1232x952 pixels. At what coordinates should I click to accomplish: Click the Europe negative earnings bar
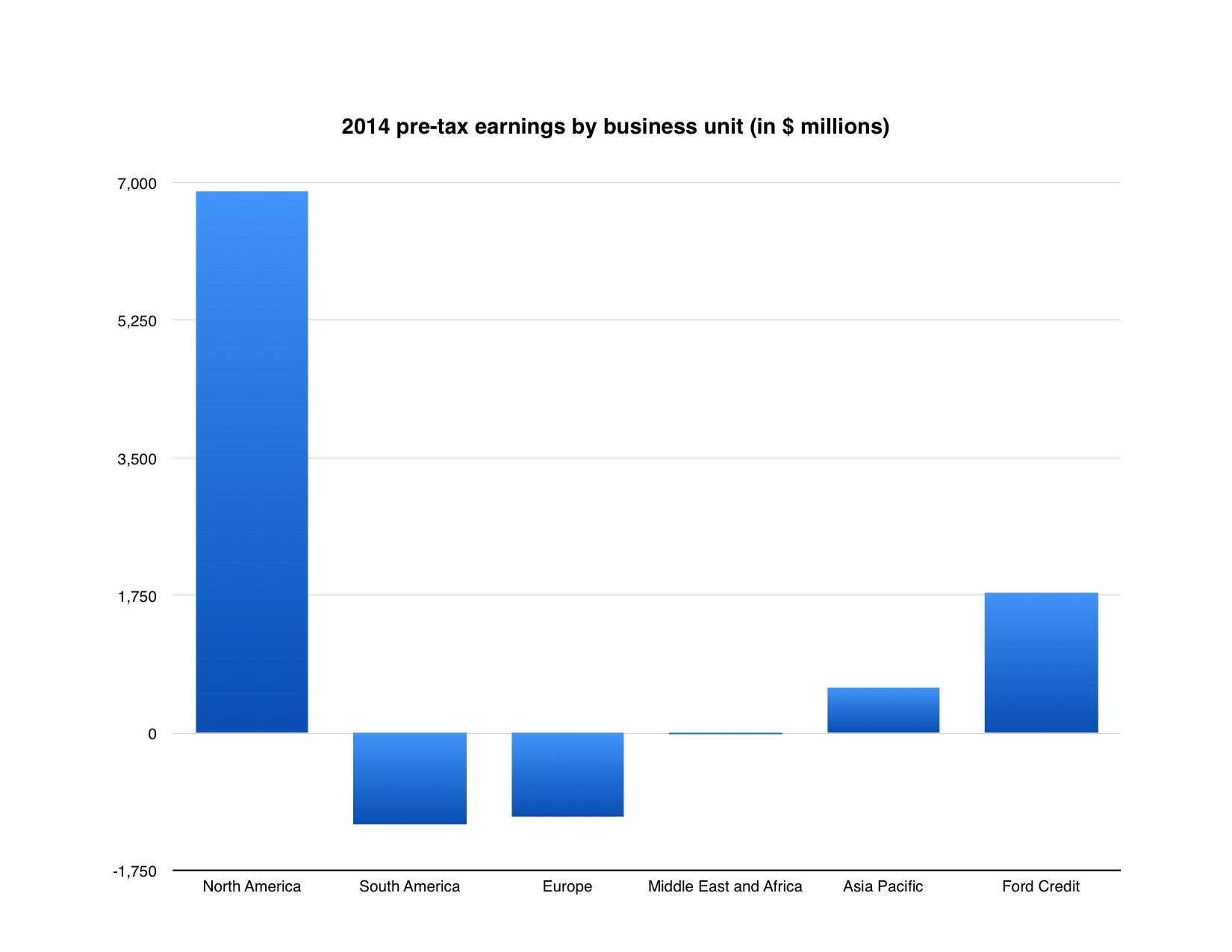[567, 774]
